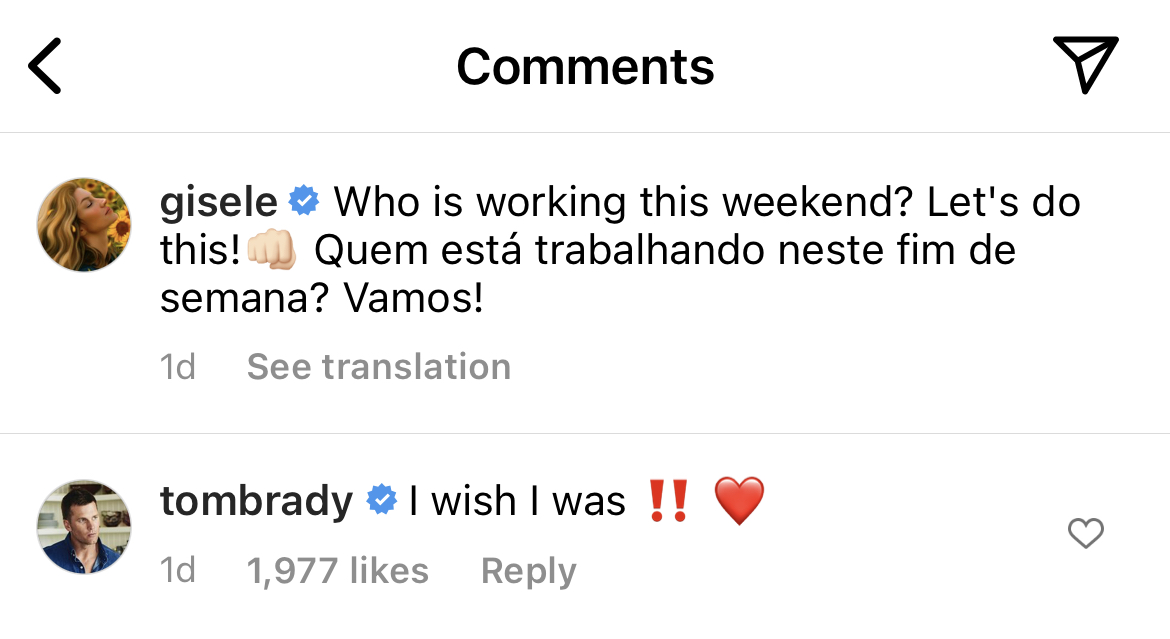Tap the paper plane share icon

click(x=1084, y=65)
